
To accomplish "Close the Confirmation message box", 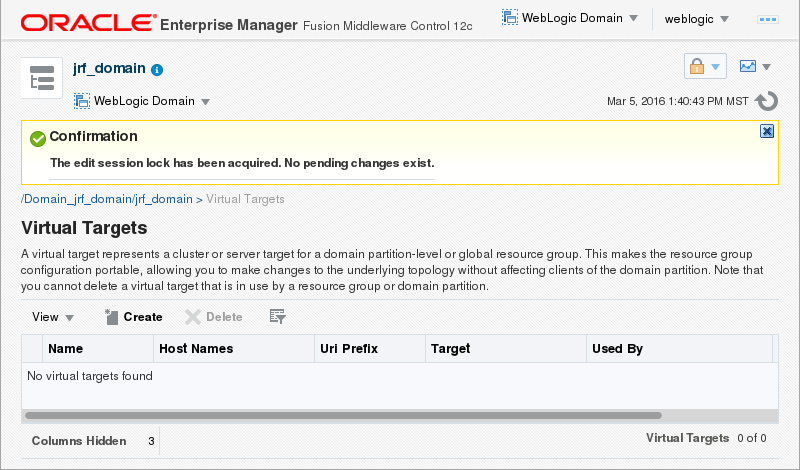I will pos(767,131).
